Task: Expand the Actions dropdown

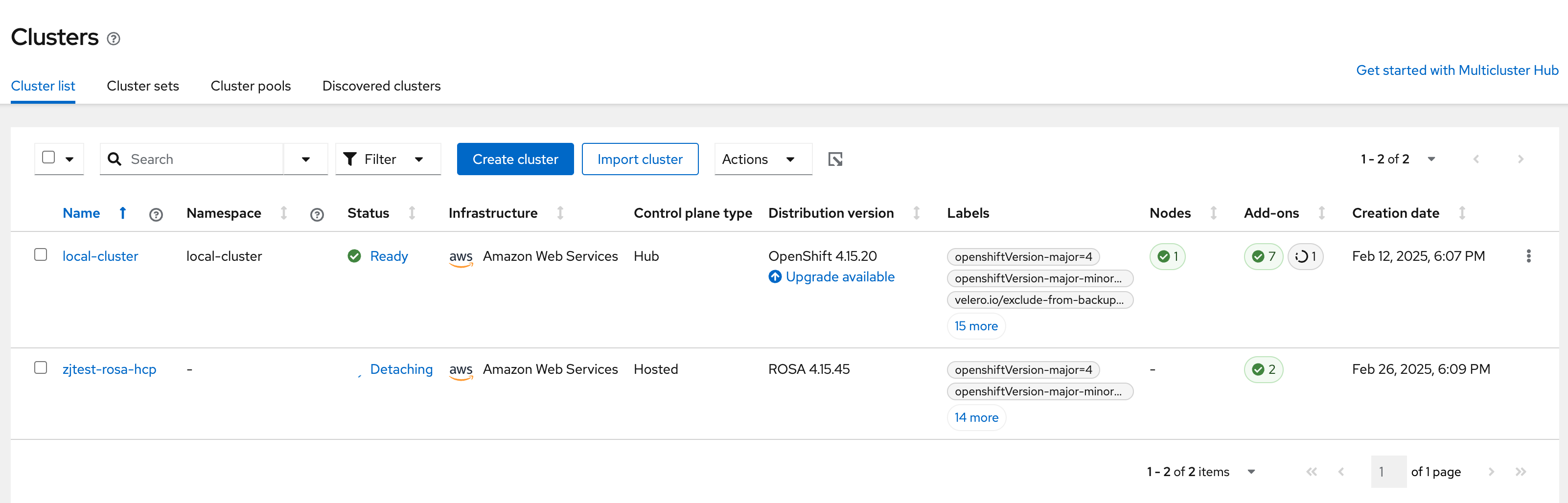Action: 762,160
